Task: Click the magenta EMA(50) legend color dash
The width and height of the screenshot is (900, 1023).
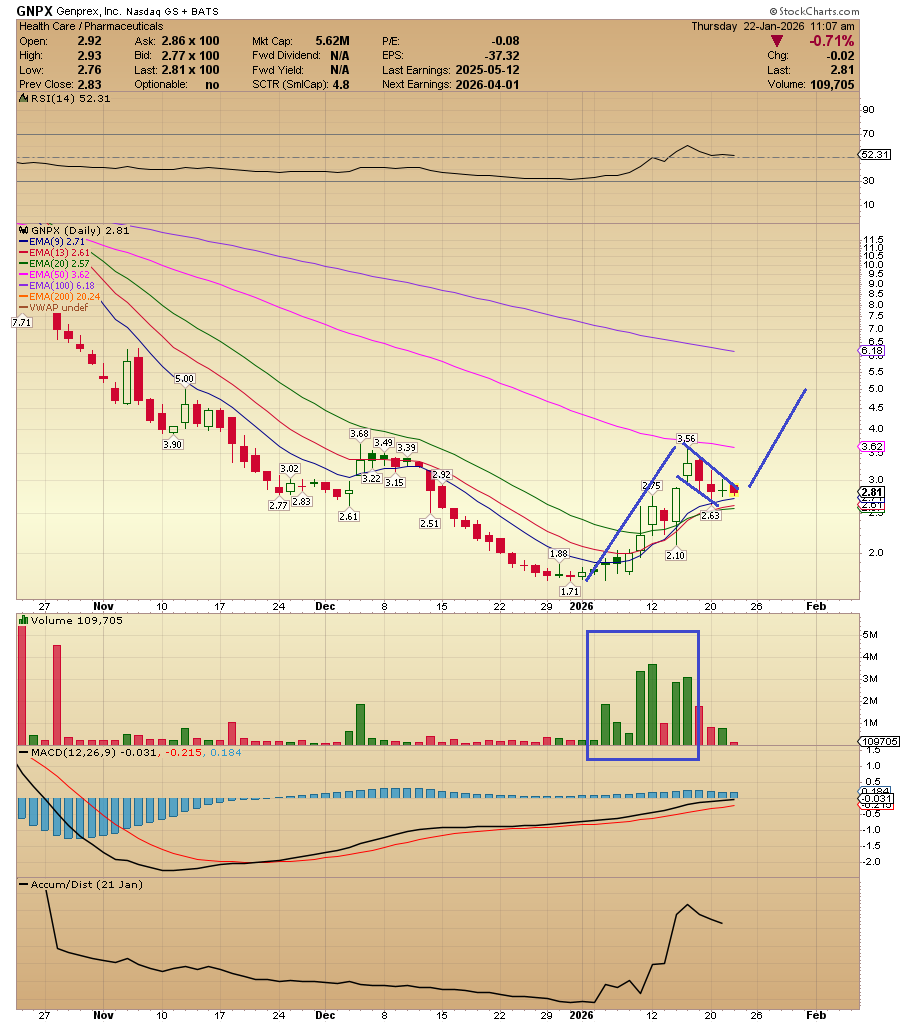Action: [24, 275]
